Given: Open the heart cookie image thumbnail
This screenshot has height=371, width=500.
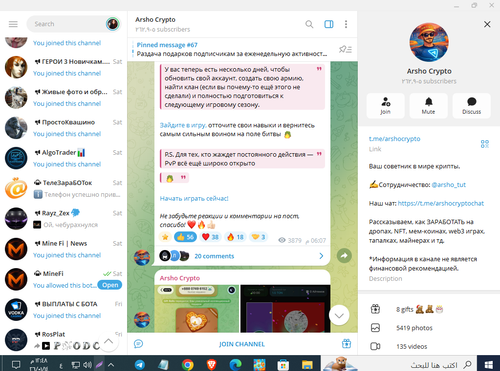Looking at the screenshot, I should [x=197, y=309].
